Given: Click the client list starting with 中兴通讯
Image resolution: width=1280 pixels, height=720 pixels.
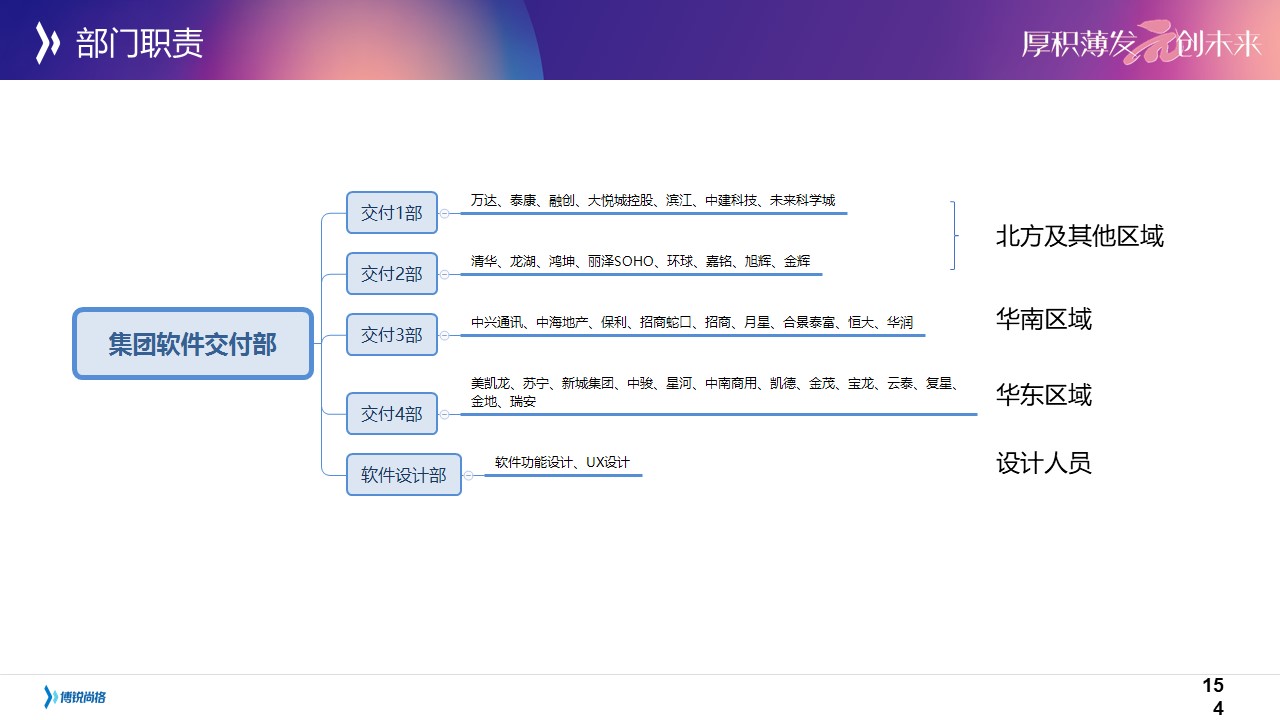Looking at the screenshot, I should (692, 322).
